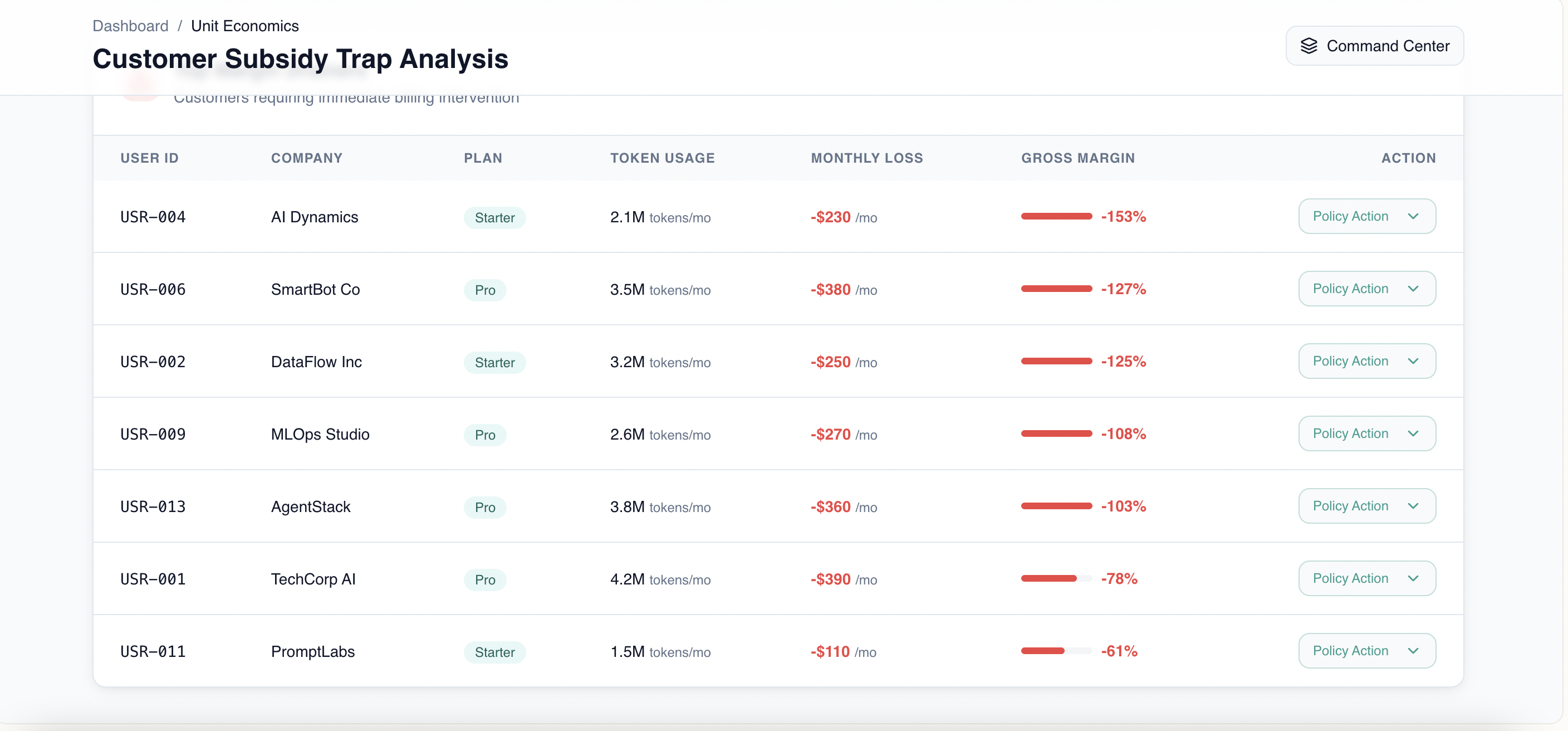Expand Policy Action chevron for PromptLabs

pos(1413,651)
